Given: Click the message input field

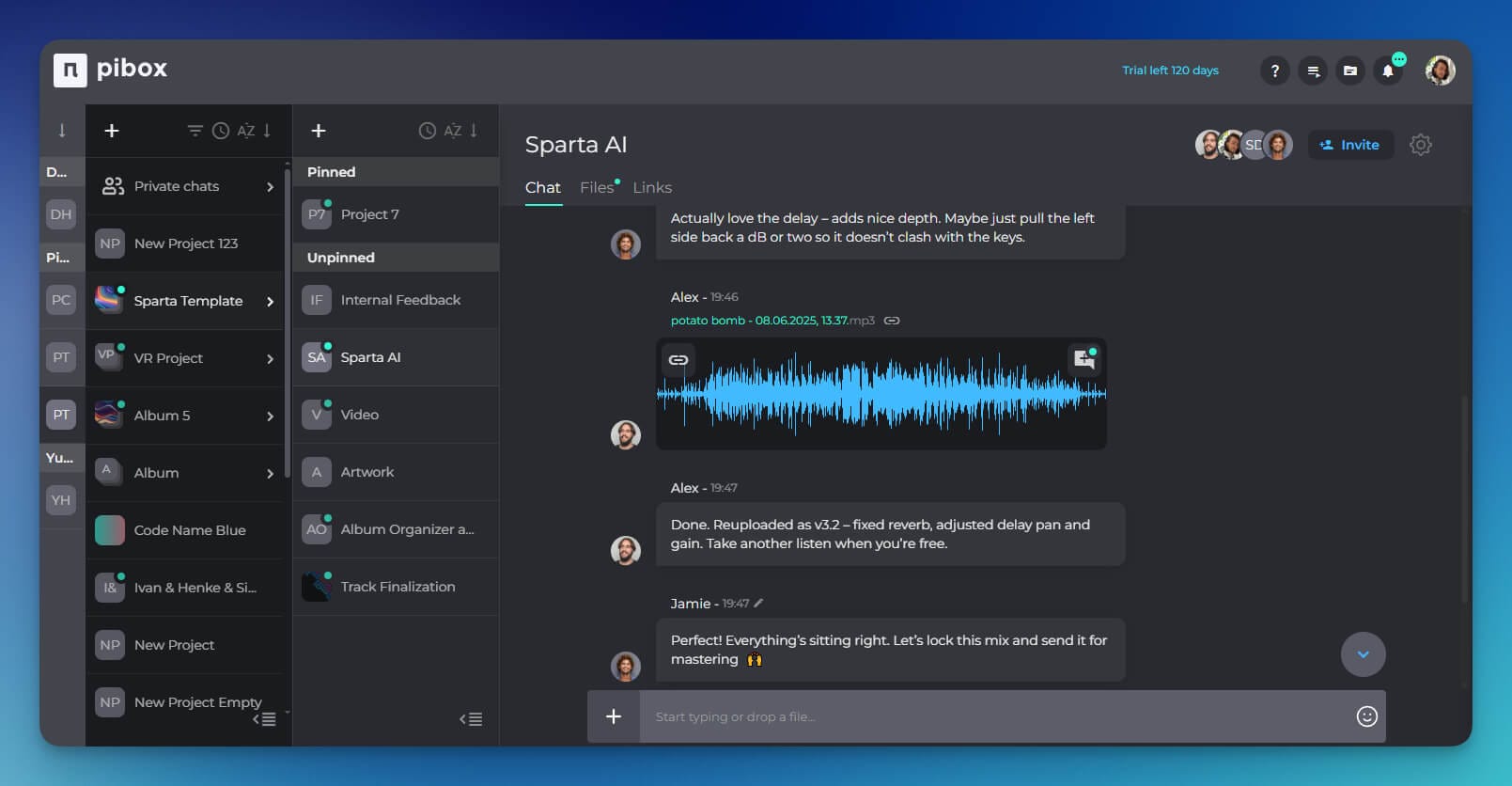Looking at the screenshot, I should [x=996, y=716].
